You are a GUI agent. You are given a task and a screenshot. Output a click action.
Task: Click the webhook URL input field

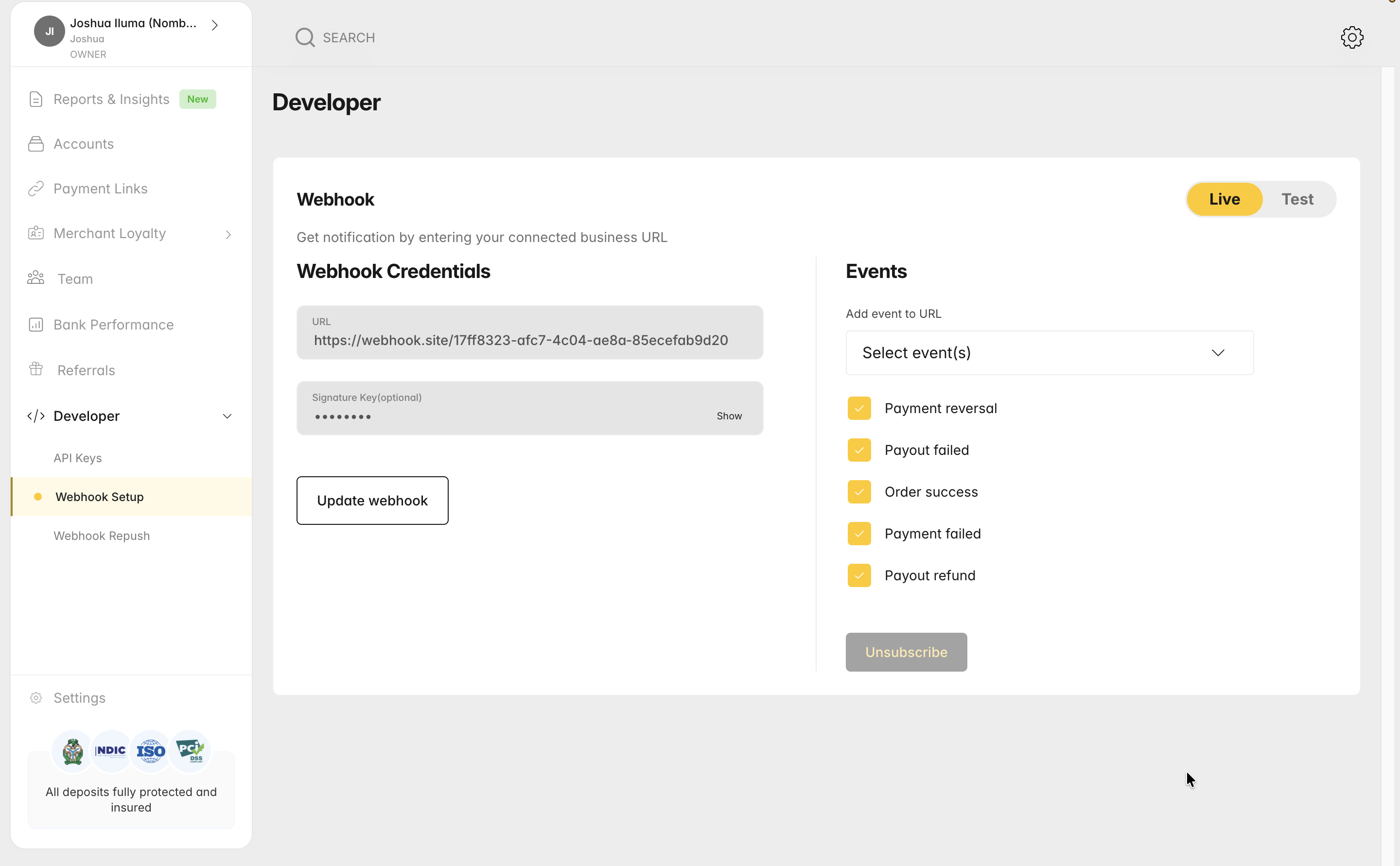click(529, 332)
